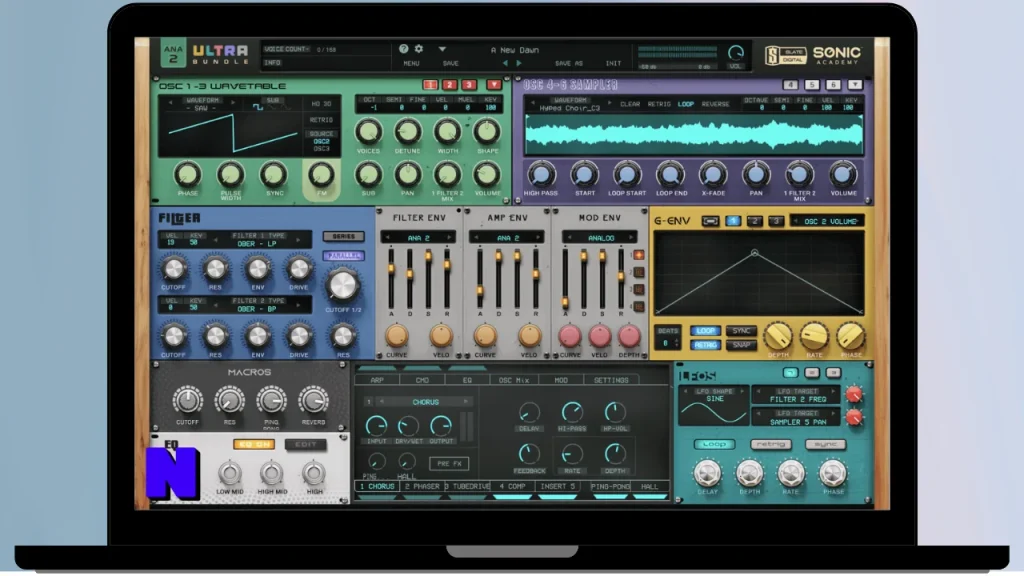Click the sampler HIGH PASS knob
1024x576 pixels.
click(541, 174)
